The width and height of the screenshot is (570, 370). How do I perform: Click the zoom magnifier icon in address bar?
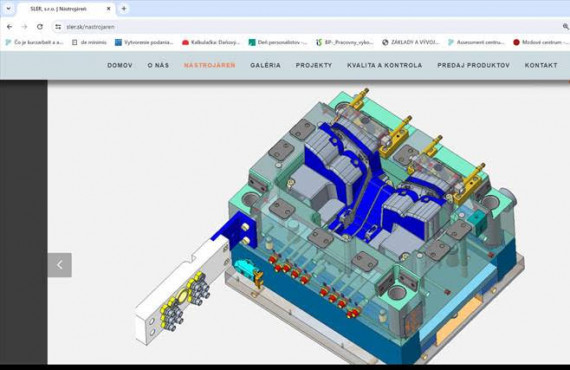click(566, 27)
